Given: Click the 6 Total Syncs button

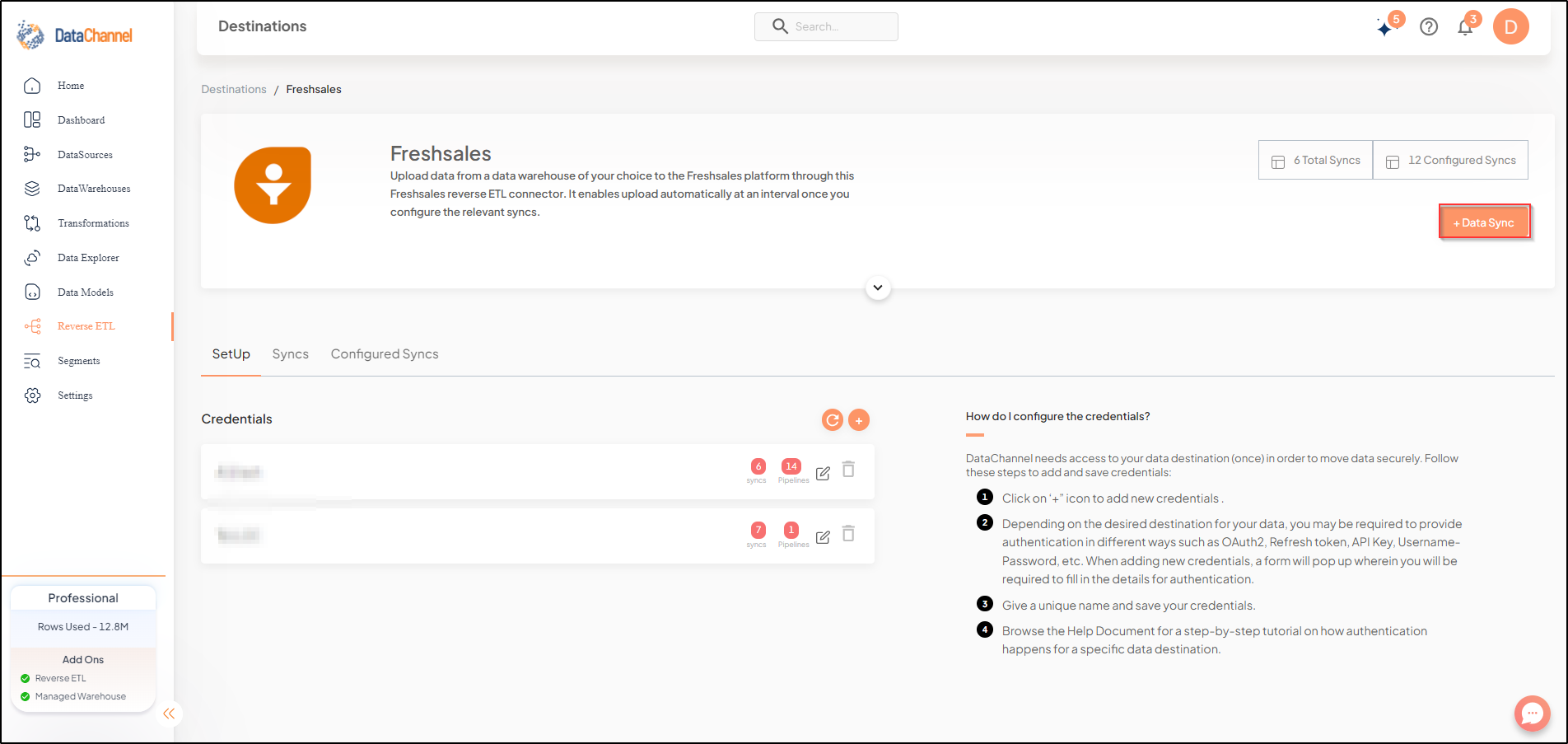Looking at the screenshot, I should 1315,160.
